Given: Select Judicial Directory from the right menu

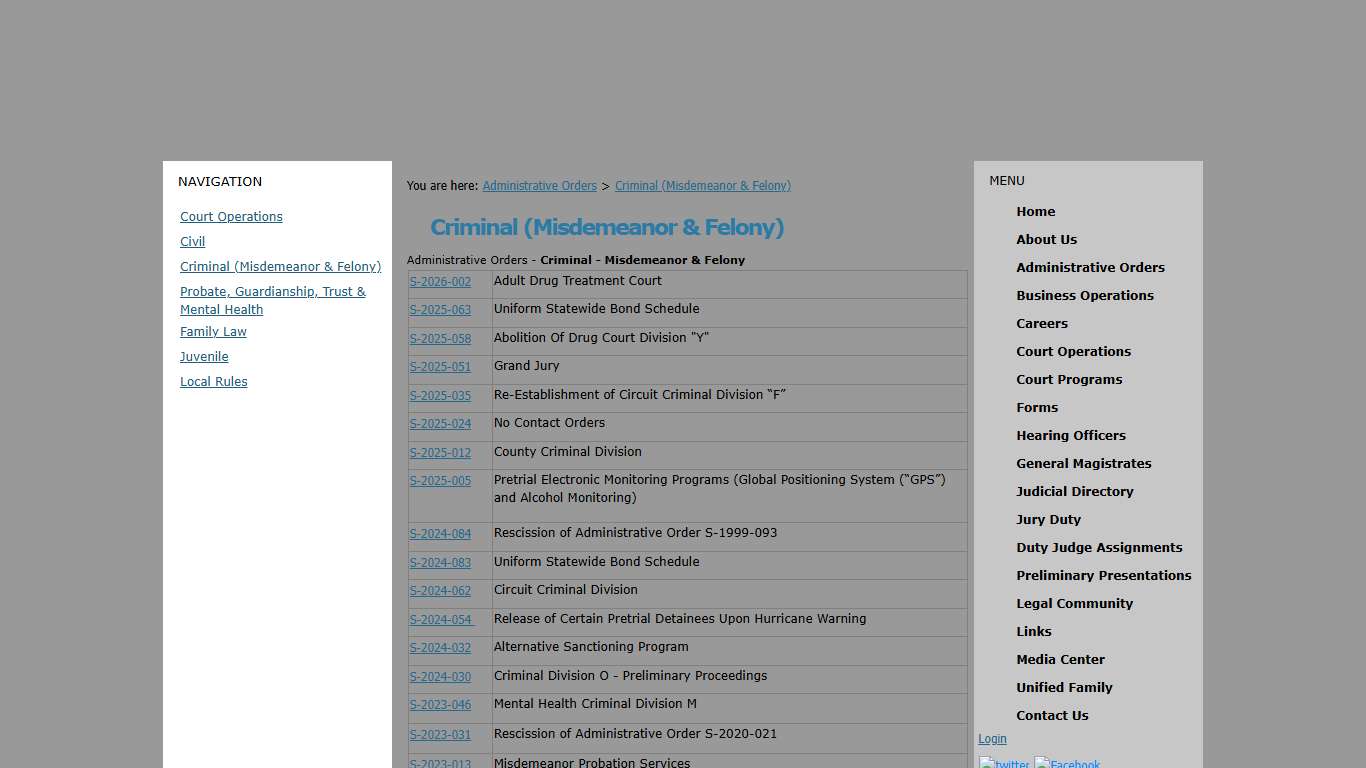Looking at the screenshot, I should click(1075, 491).
